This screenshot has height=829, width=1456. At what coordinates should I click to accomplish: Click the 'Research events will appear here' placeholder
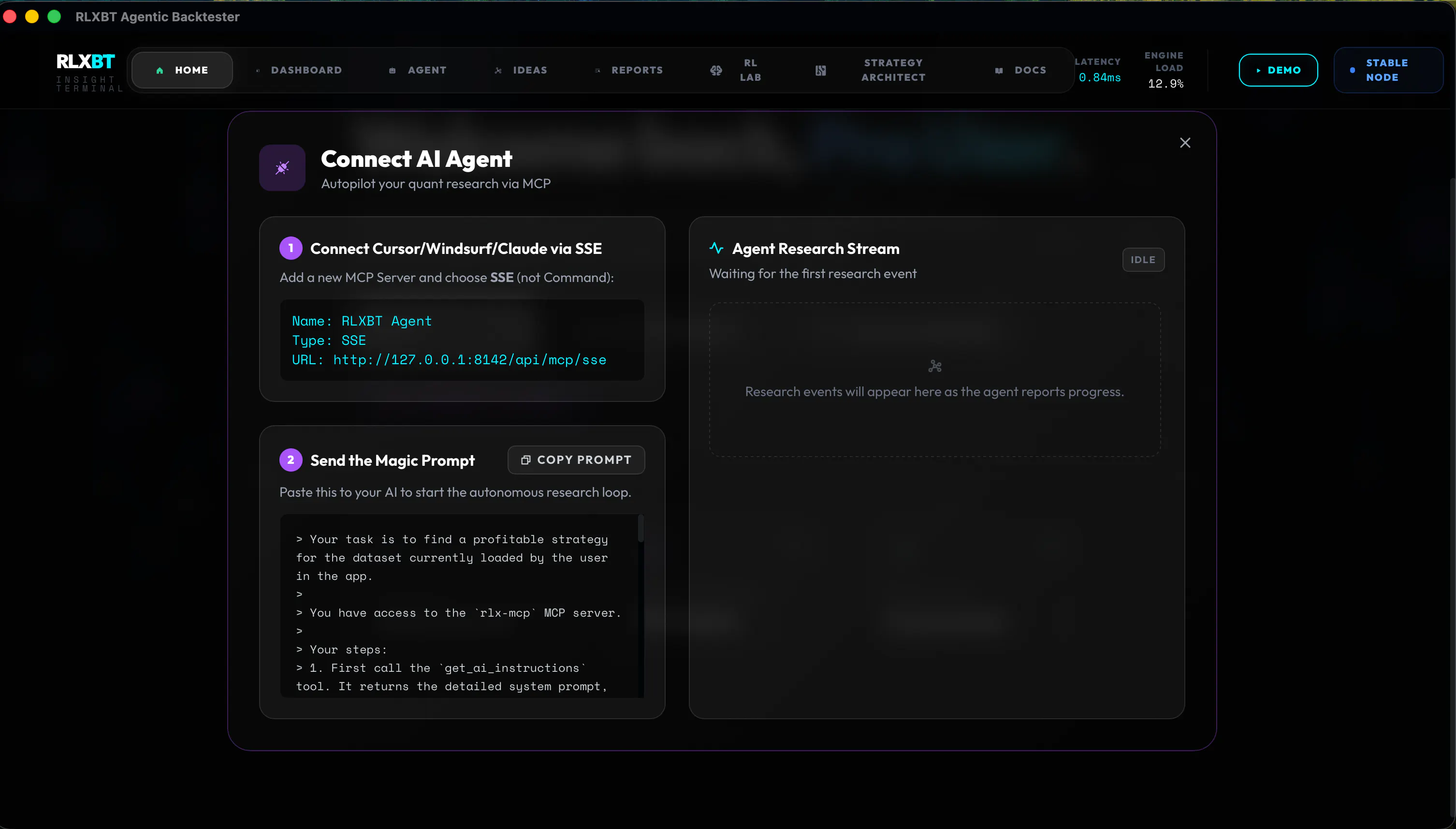[934, 392]
